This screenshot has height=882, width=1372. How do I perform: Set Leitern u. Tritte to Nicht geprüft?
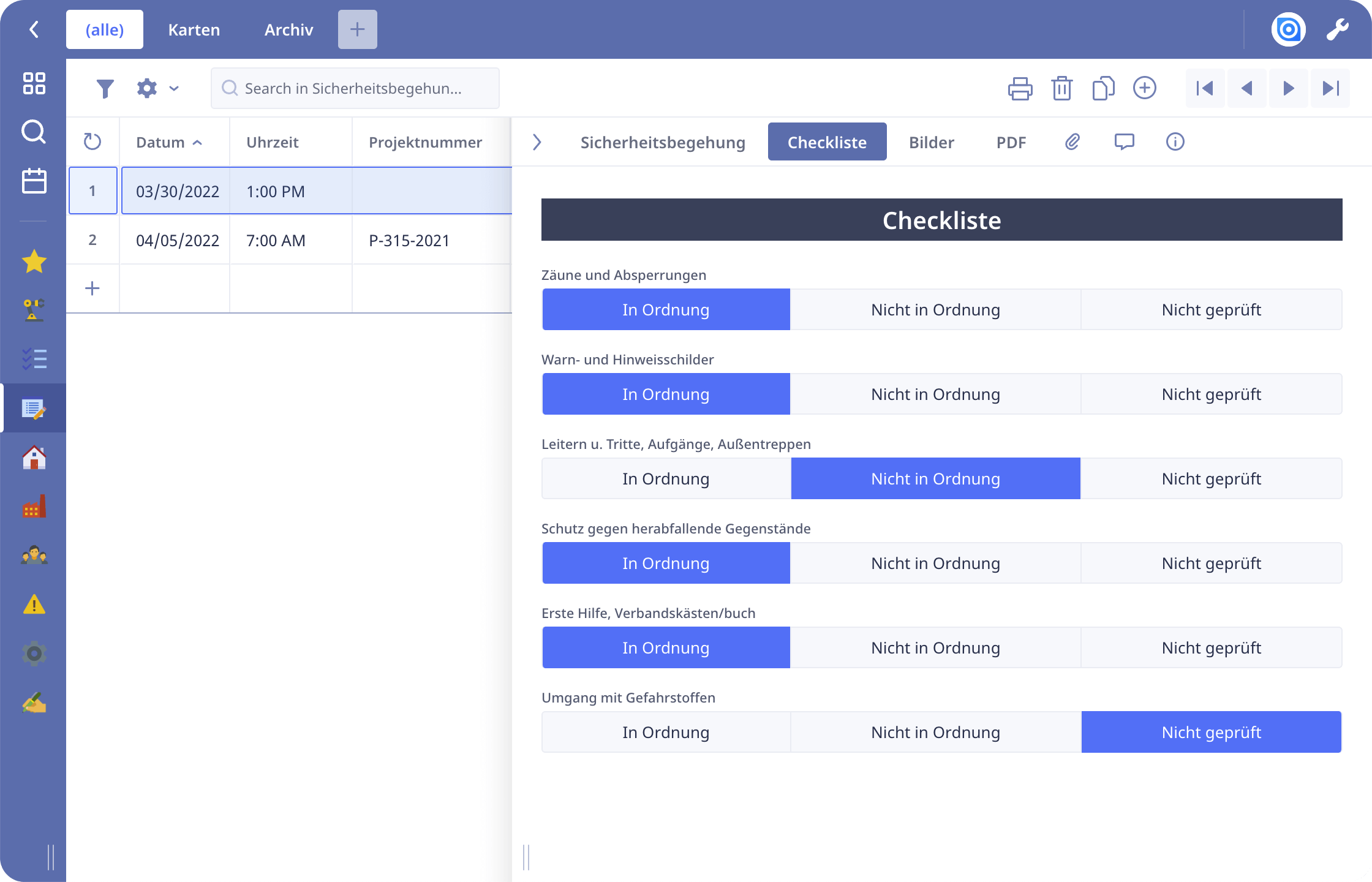[1212, 479]
